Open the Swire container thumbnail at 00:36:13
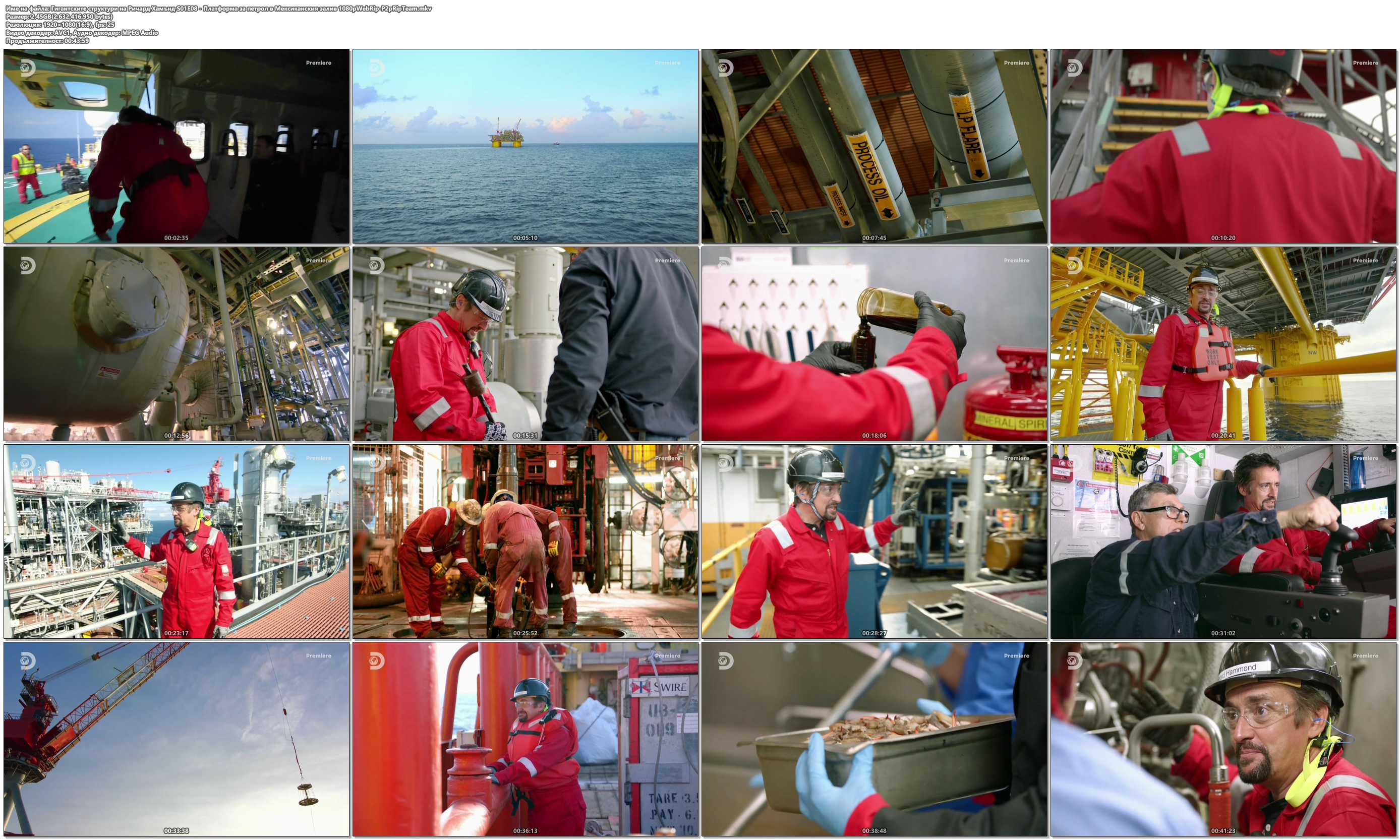Screen dimensions: 1400x840 click(526, 739)
